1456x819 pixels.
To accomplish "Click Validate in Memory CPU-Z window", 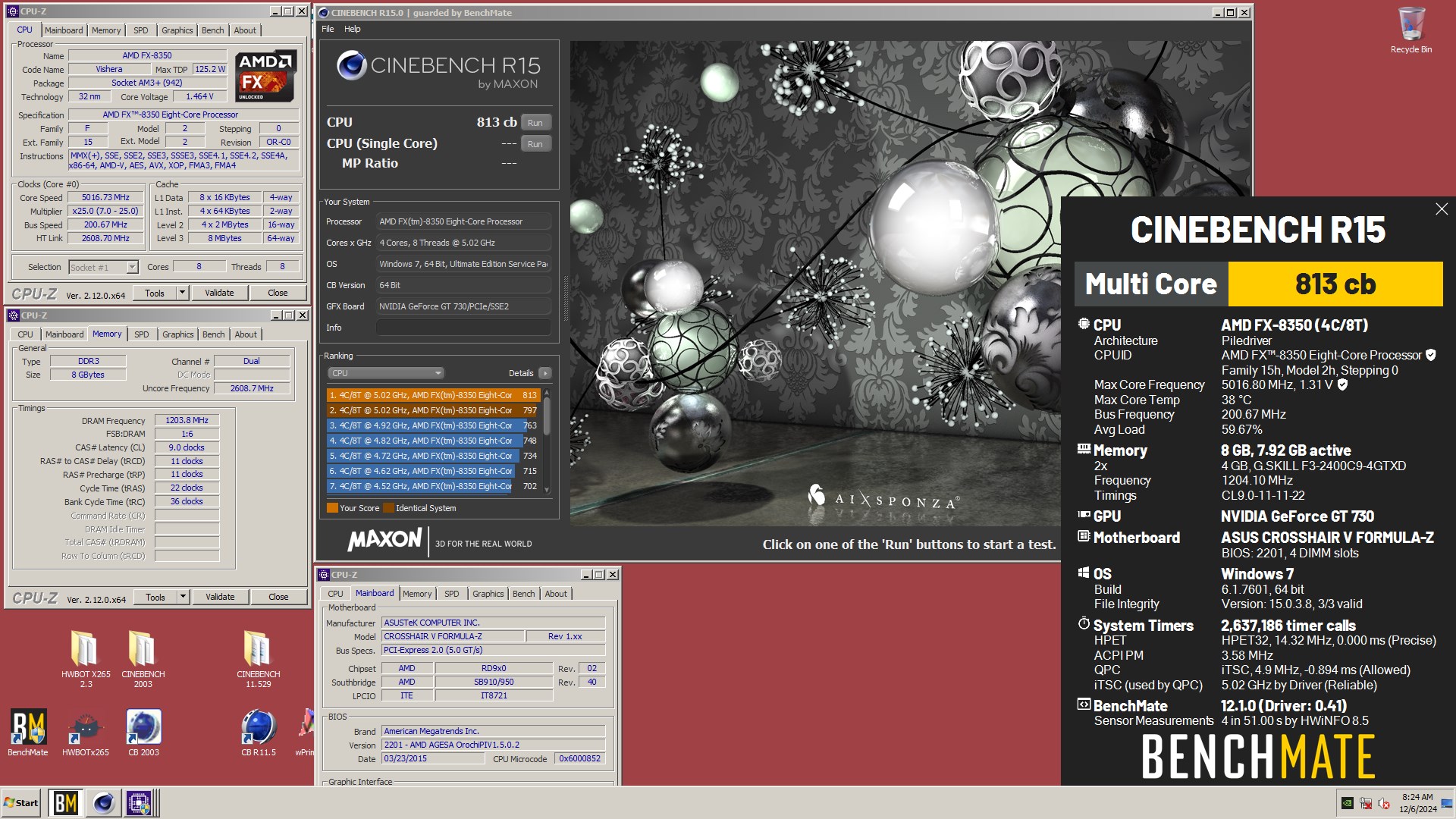I will tap(220, 597).
